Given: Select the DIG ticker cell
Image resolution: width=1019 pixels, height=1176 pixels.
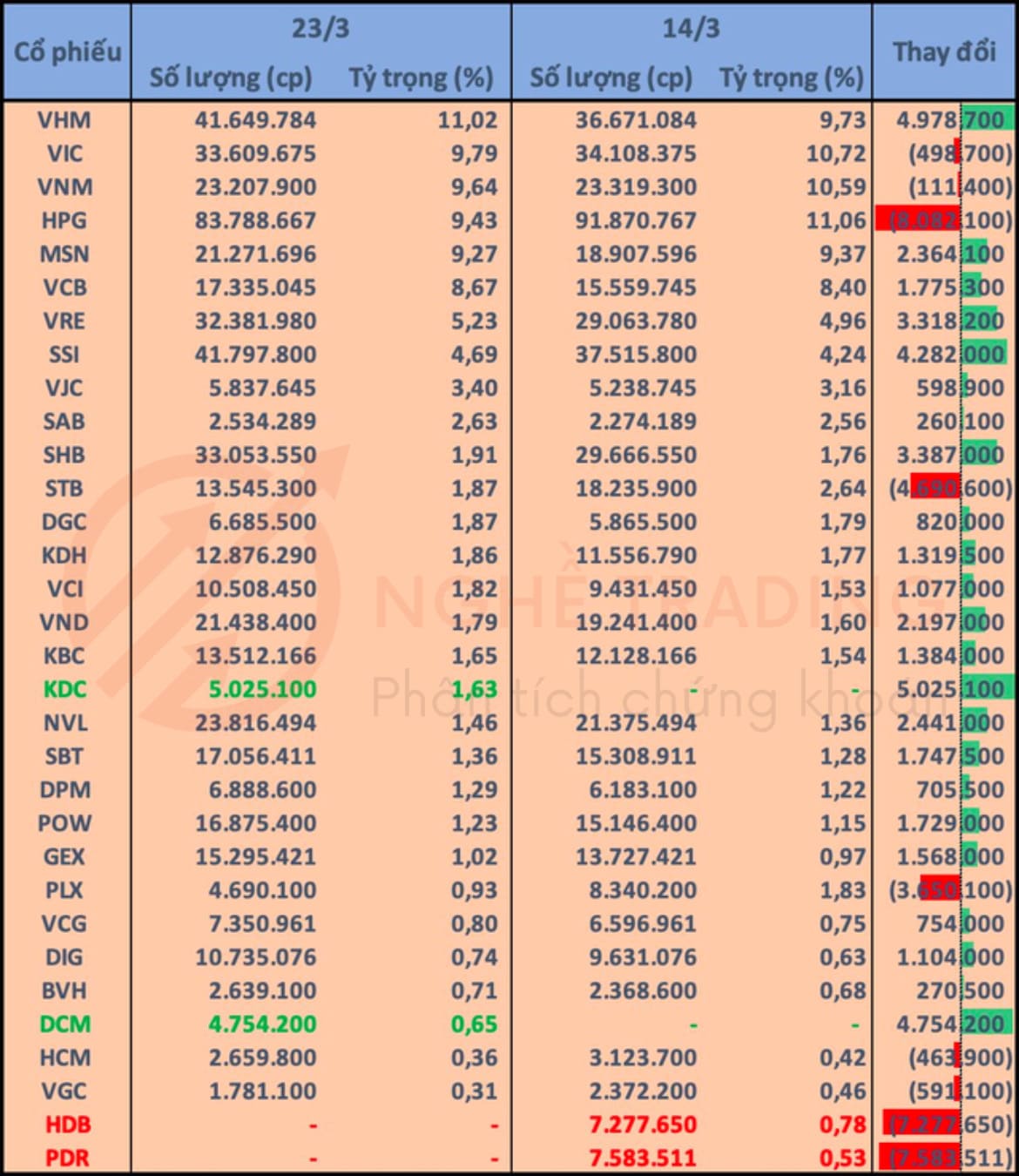Looking at the screenshot, I should pyautogui.click(x=64, y=957).
